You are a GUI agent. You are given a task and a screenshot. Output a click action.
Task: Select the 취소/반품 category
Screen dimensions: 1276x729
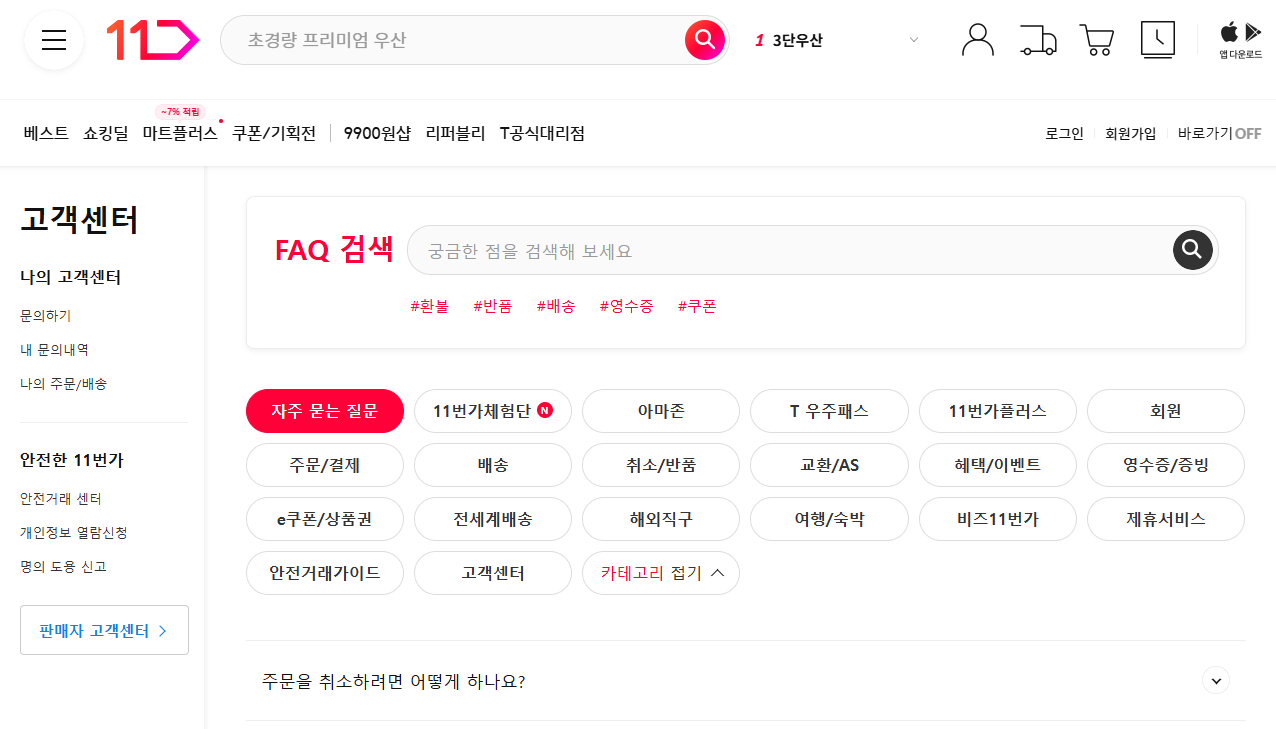tap(661, 465)
